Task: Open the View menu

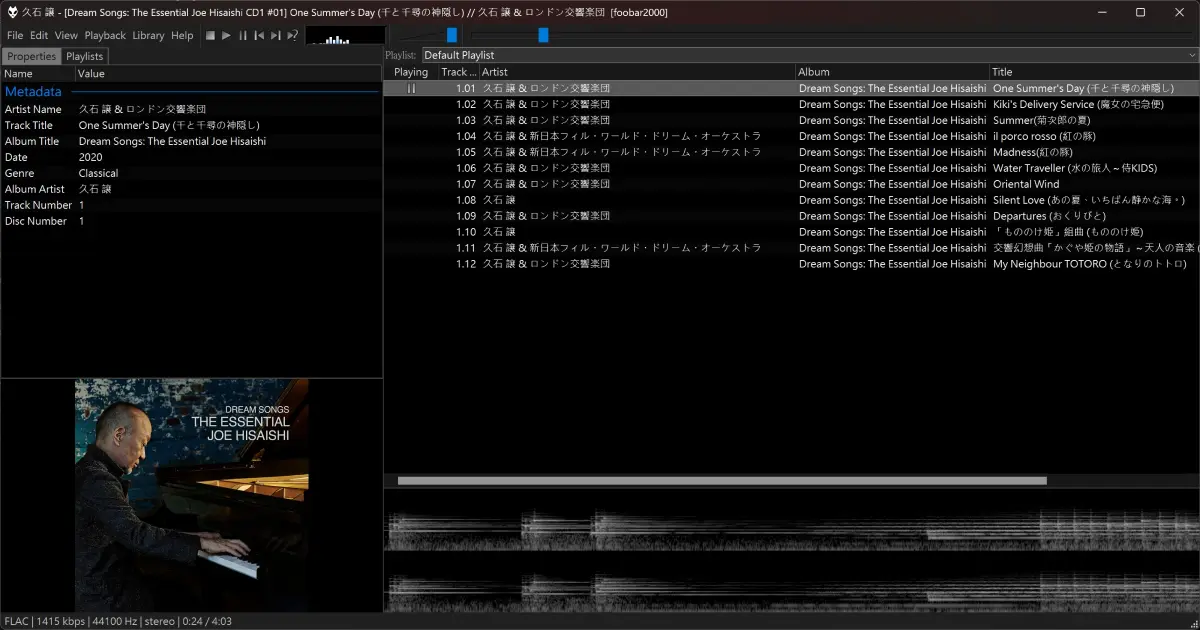Action: (66, 35)
